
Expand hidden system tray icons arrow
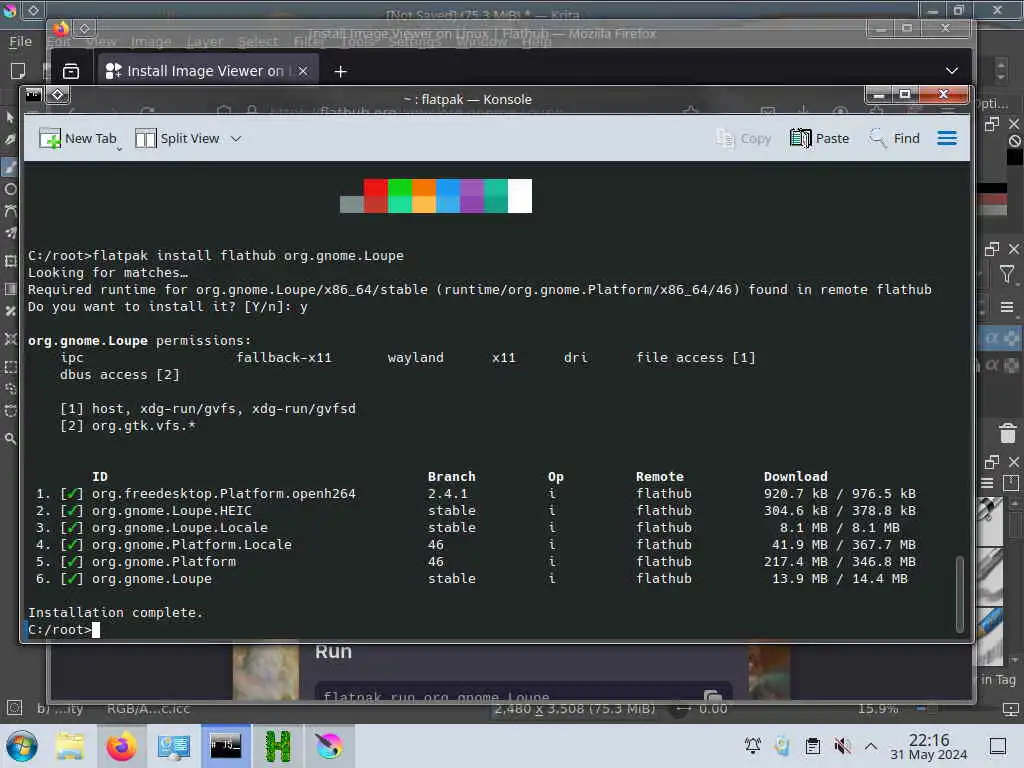click(871, 746)
